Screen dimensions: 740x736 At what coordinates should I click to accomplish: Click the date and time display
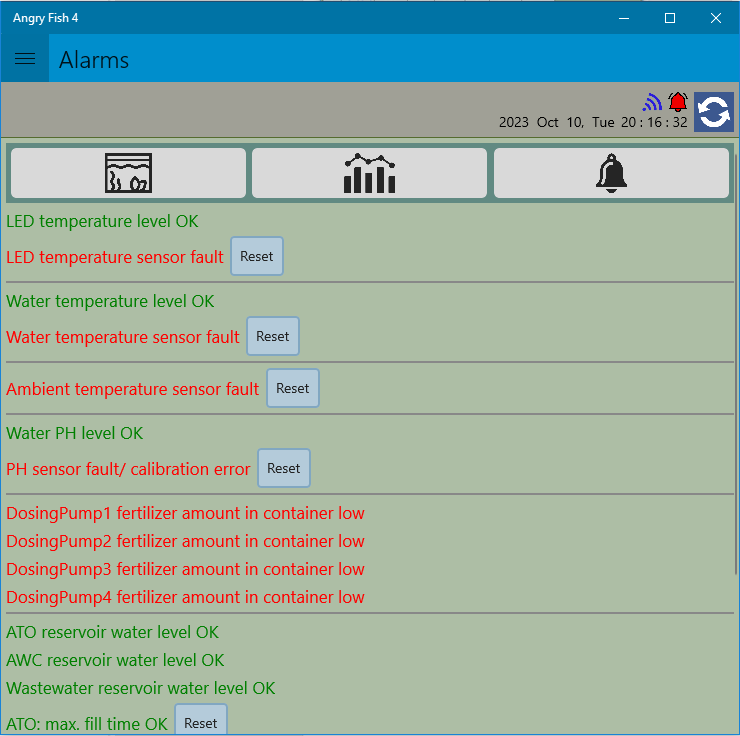tap(593, 122)
